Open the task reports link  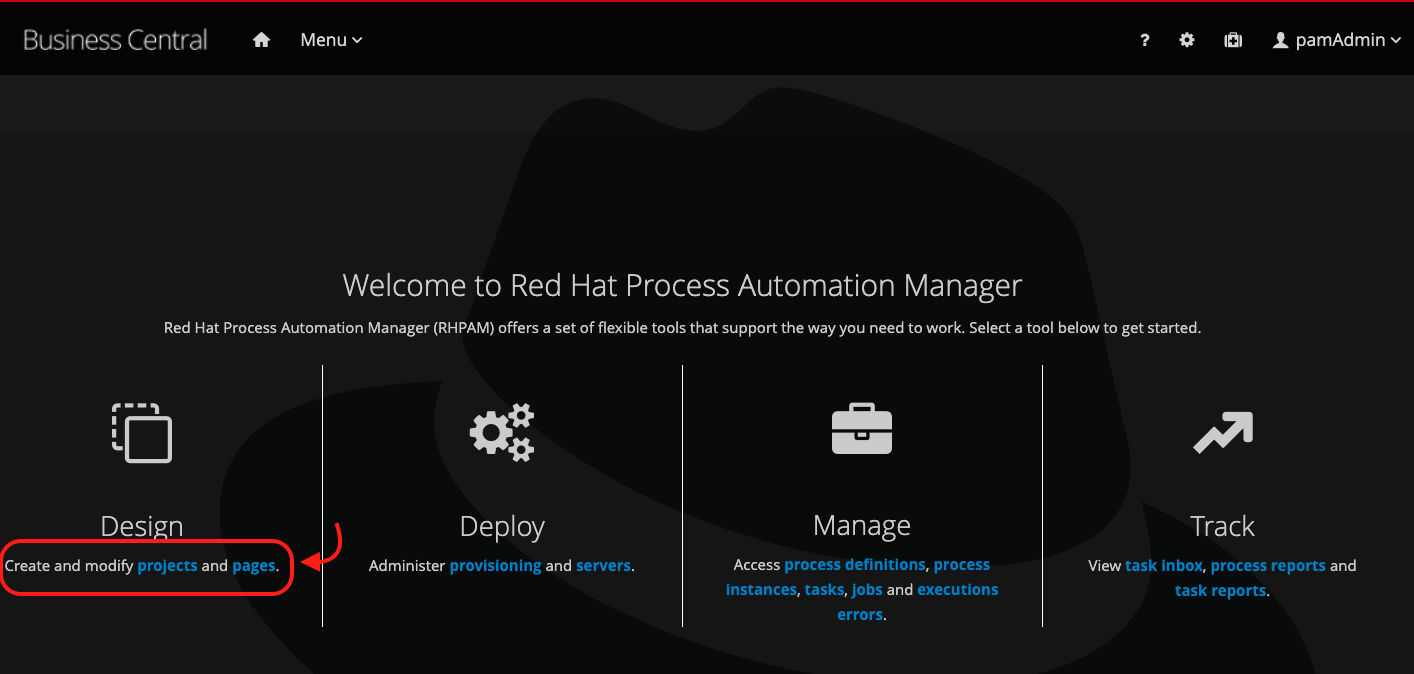[1220, 591]
